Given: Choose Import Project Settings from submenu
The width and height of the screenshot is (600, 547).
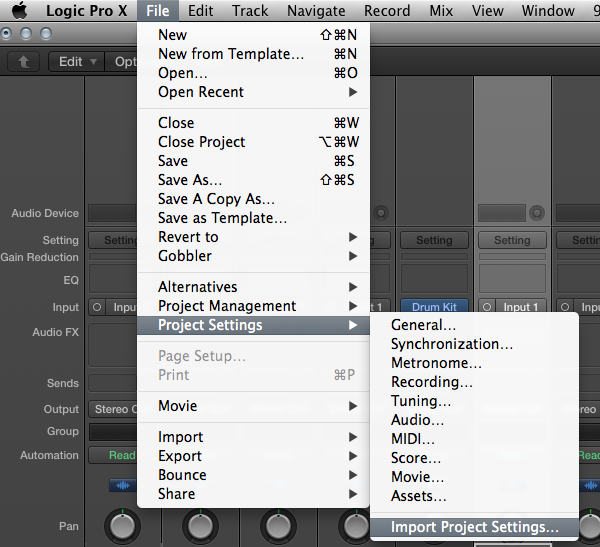Looking at the screenshot, I should click(474, 527).
